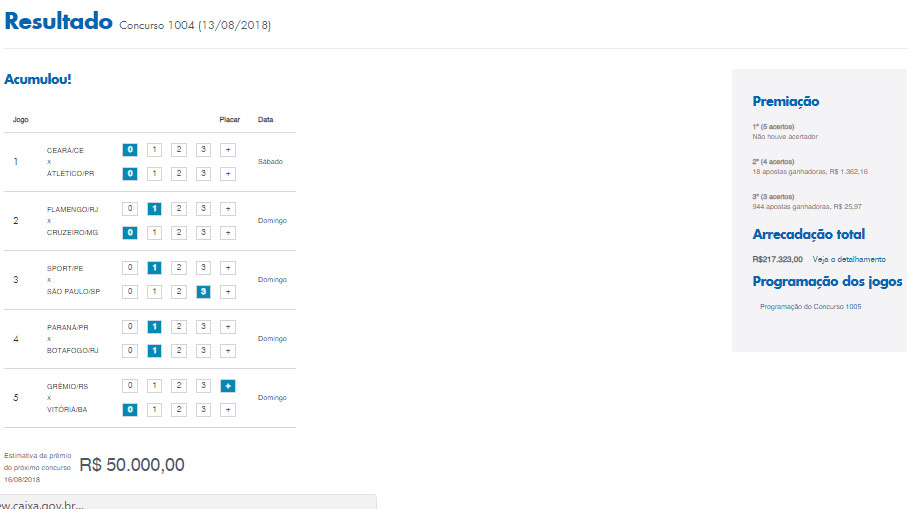Select highlighted score 1 for Sport/PE
The width and height of the screenshot is (907, 509).
pyautogui.click(x=154, y=268)
